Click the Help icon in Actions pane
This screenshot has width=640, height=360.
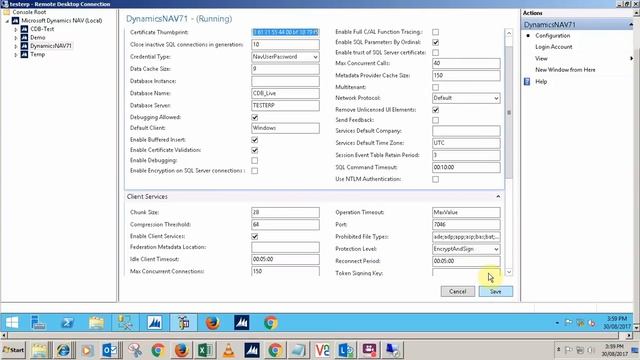point(527,82)
